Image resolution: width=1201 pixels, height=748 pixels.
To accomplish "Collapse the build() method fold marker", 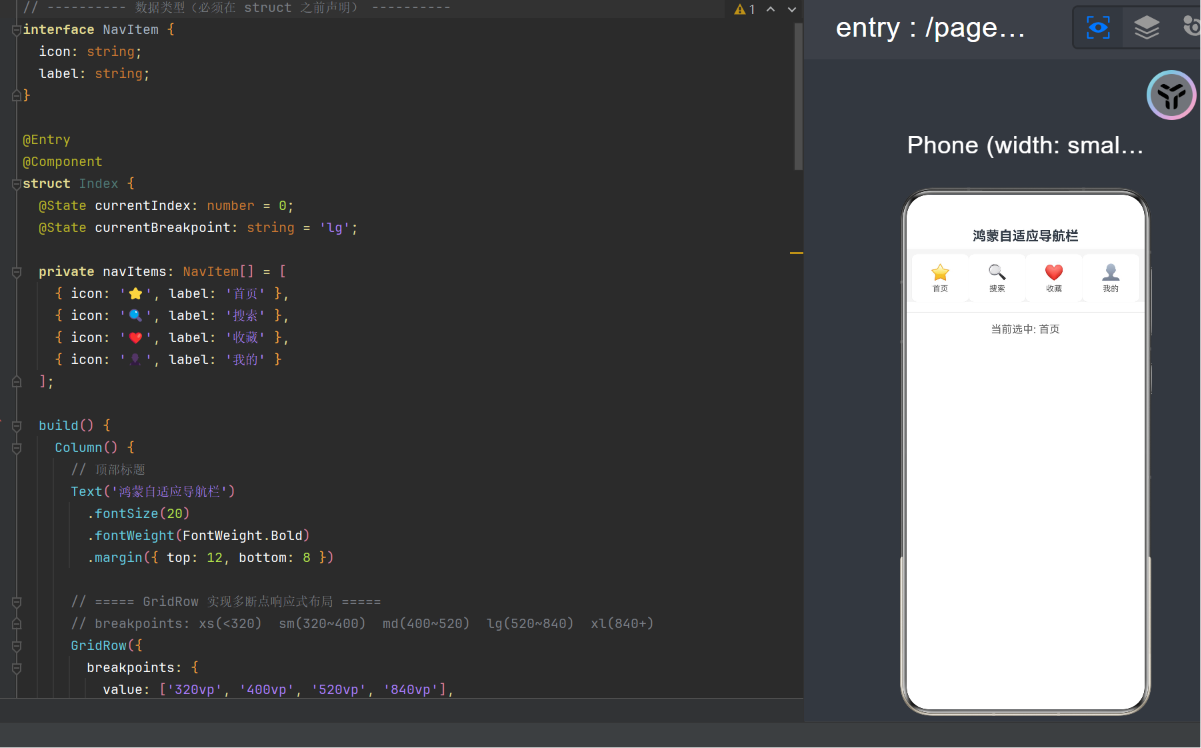I will point(16,426).
